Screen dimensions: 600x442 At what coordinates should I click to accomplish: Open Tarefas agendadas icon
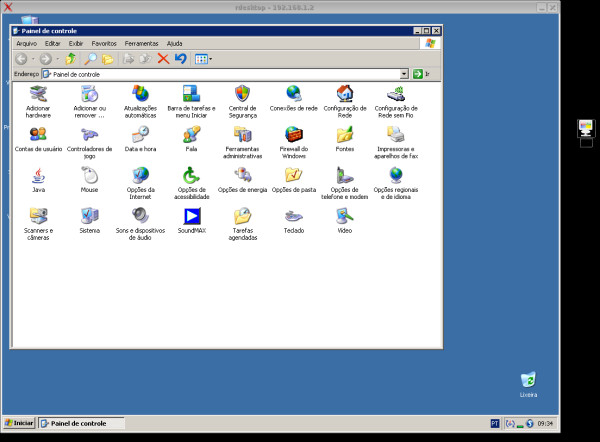coord(243,224)
